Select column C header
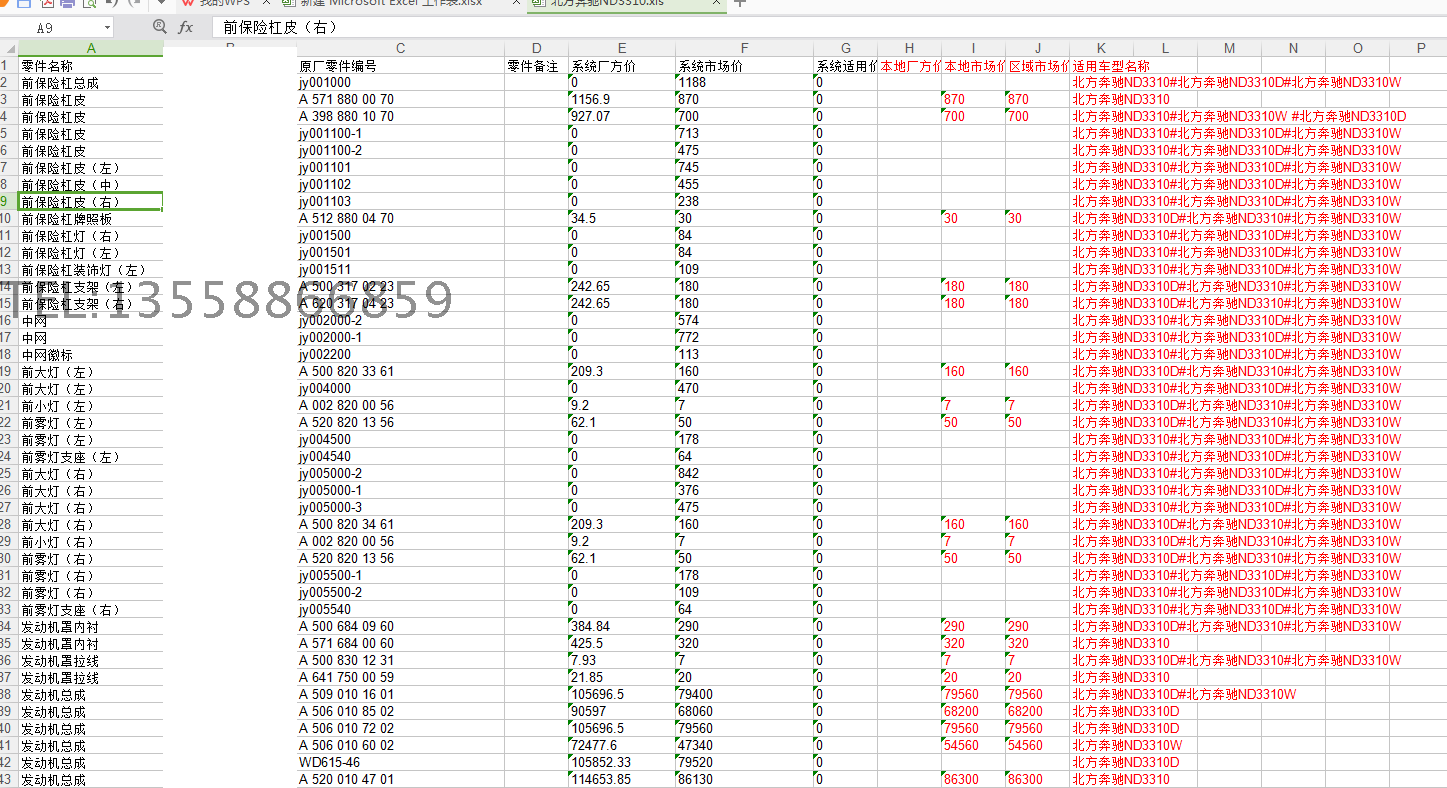This screenshot has height=788, width=1447. click(x=400, y=48)
